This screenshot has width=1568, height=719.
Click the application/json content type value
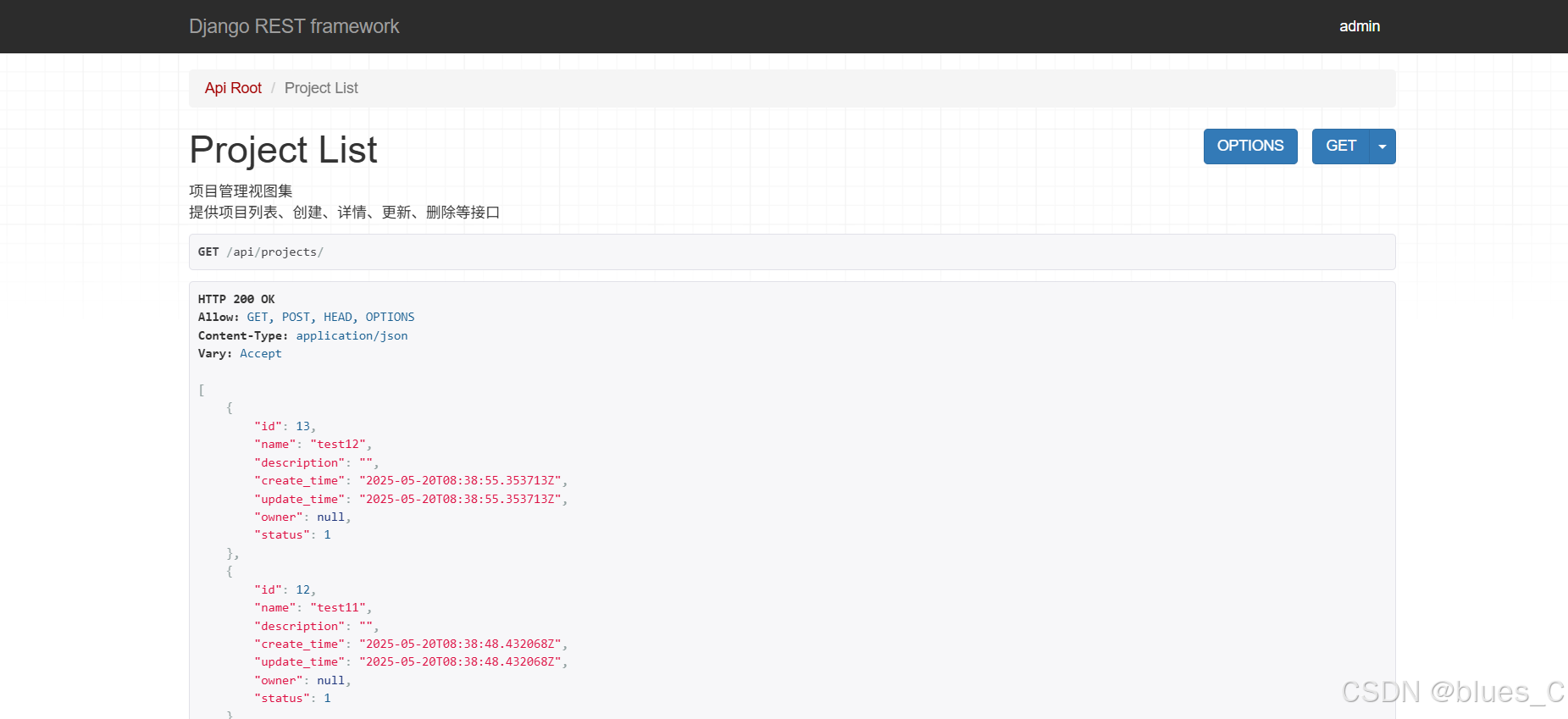tap(352, 335)
